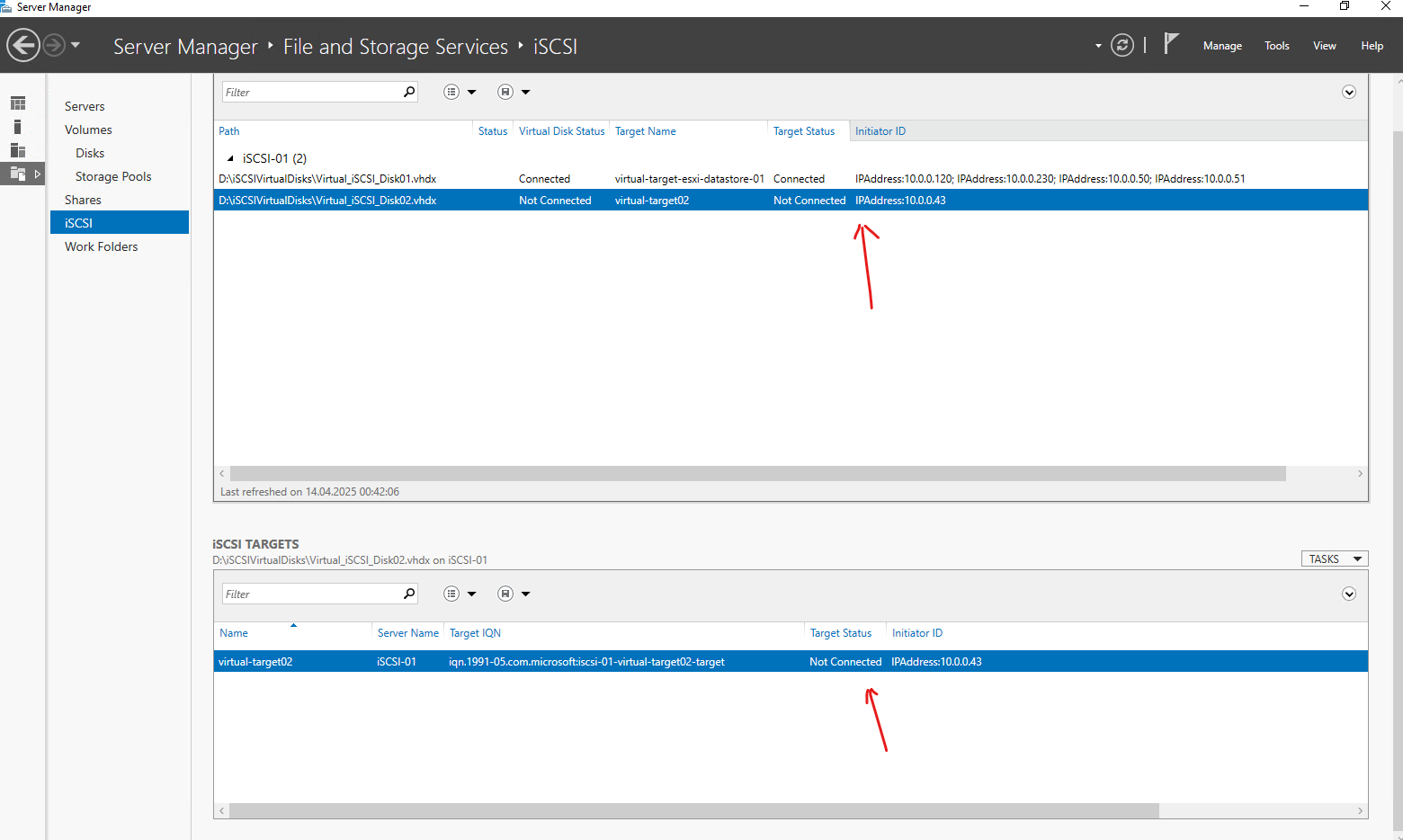The height and width of the screenshot is (840, 1403).
Task: Open list view options in iSCSI Targets toolbar
Action: (x=460, y=594)
